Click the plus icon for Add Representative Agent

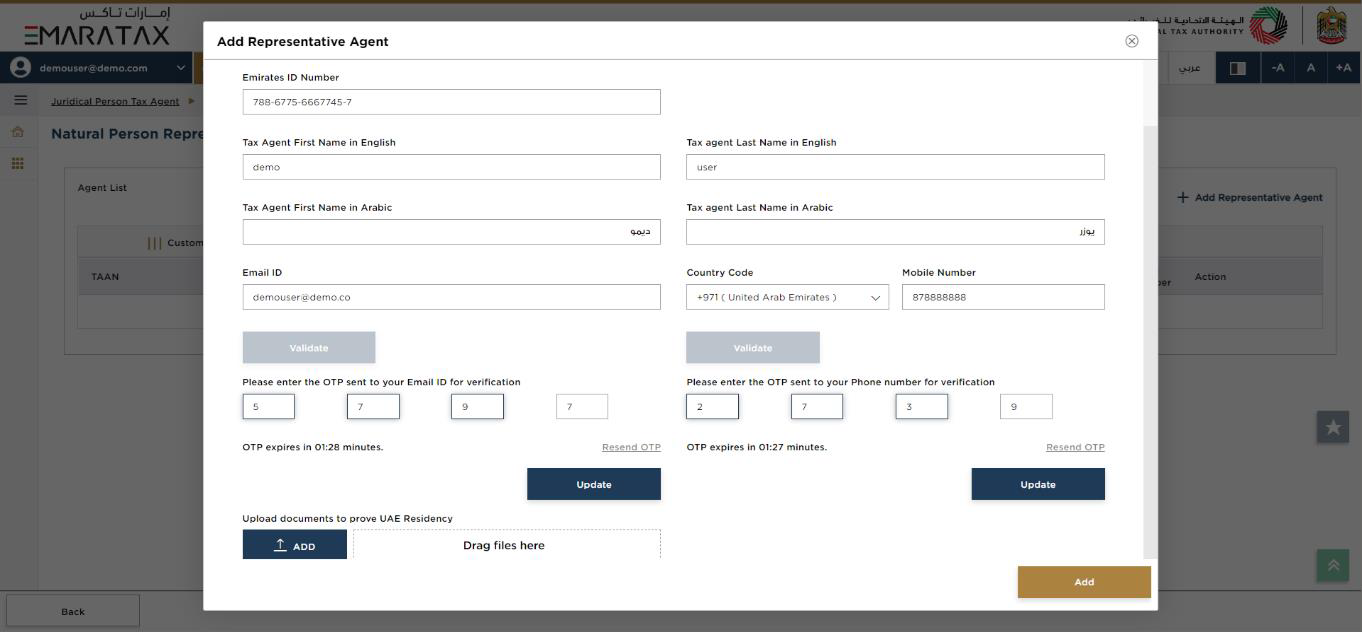point(1183,197)
